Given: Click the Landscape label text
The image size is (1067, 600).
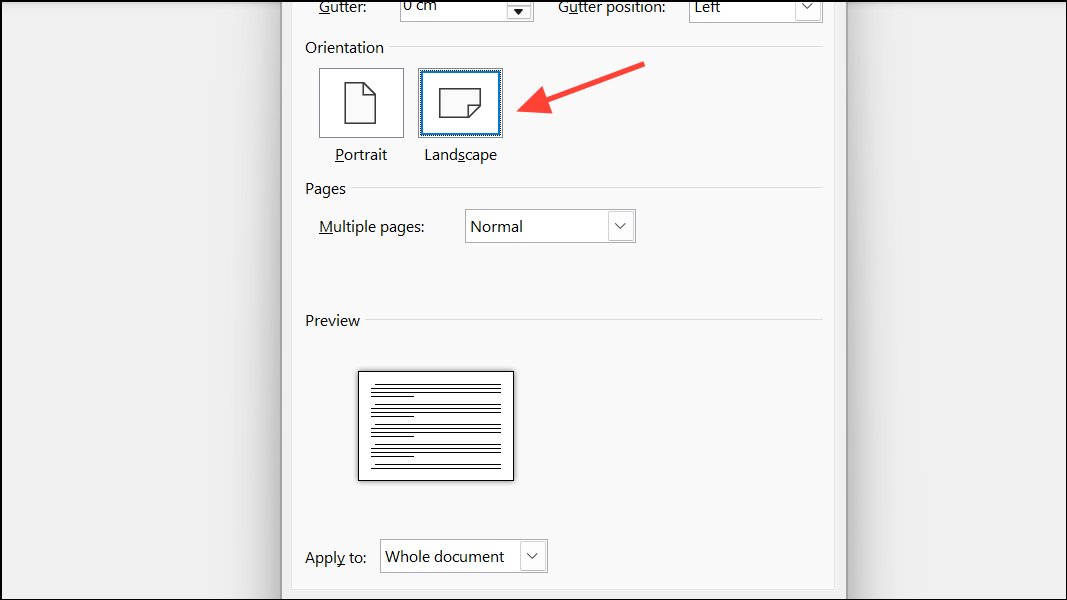Looking at the screenshot, I should click(460, 155).
